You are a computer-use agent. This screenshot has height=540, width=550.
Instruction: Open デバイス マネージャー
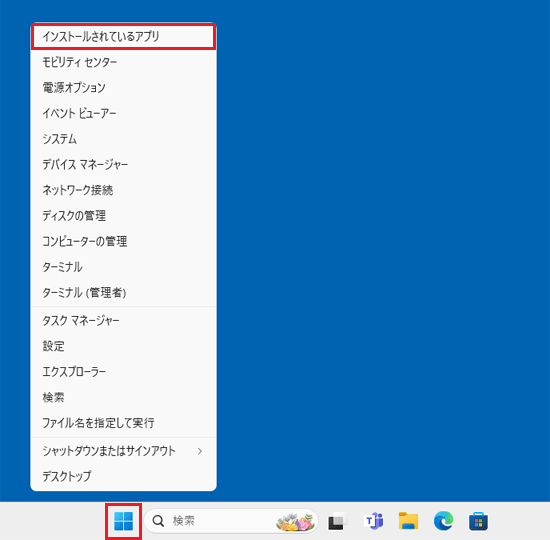[123, 164]
